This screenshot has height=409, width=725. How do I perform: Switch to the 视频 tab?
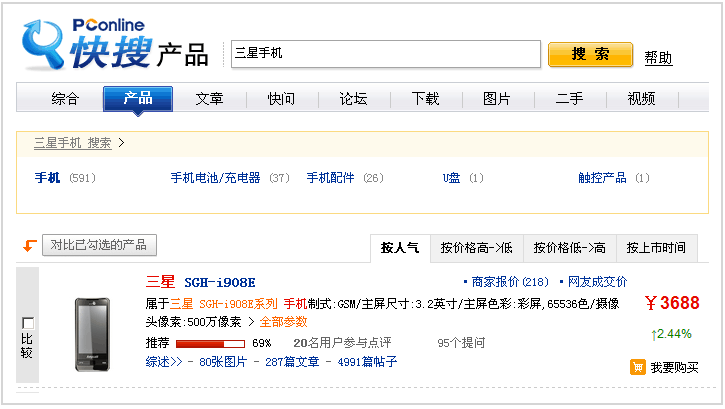click(641, 98)
